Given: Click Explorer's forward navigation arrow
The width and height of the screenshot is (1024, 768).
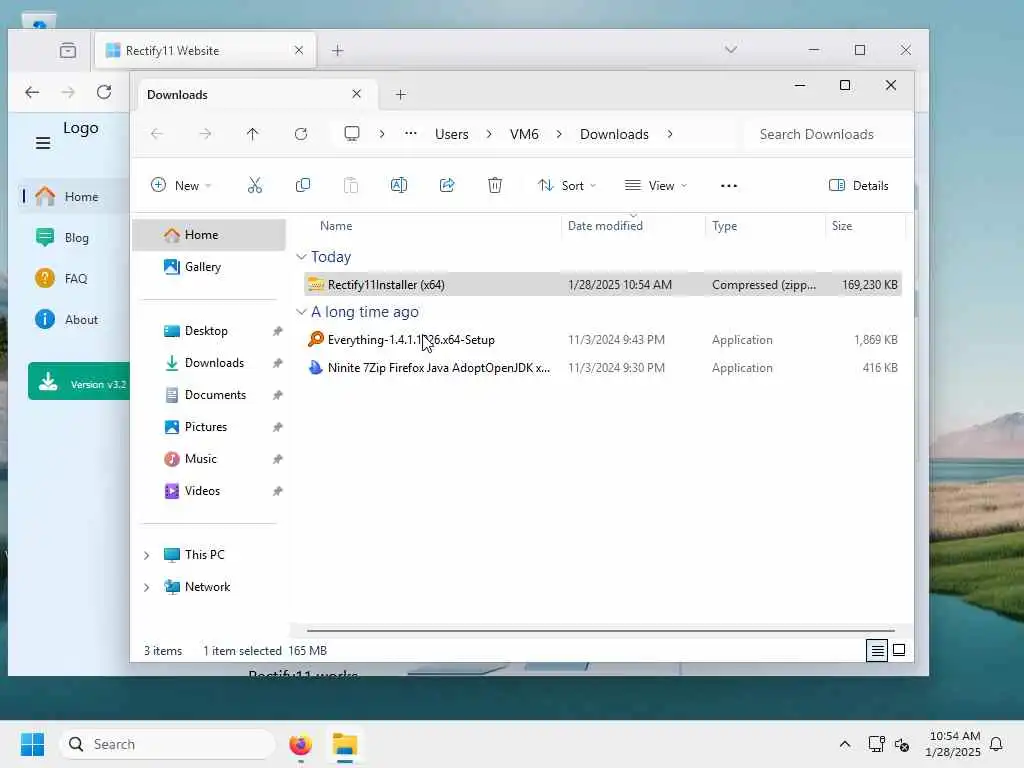Looking at the screenshot, I should click(205, 134).
